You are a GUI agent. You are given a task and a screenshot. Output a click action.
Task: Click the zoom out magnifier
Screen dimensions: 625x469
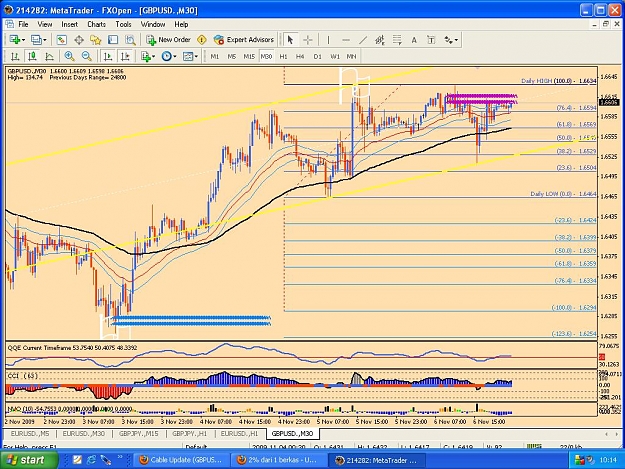[x=86, y=57]
